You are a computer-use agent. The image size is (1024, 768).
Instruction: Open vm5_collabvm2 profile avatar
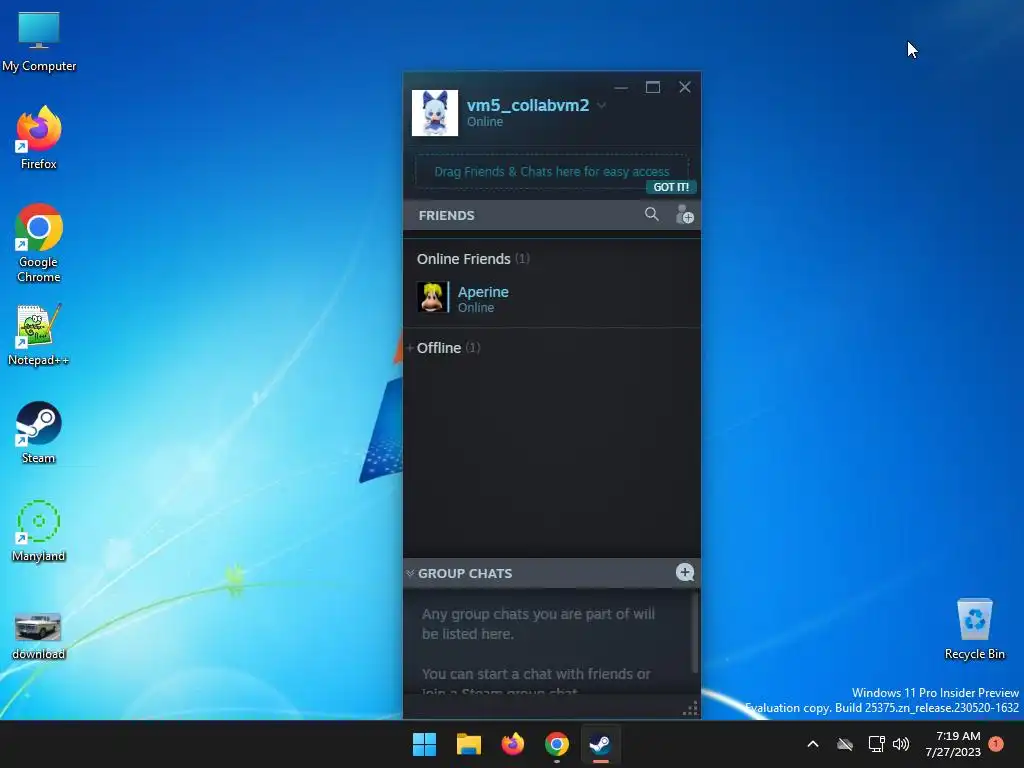click(435, 113)
